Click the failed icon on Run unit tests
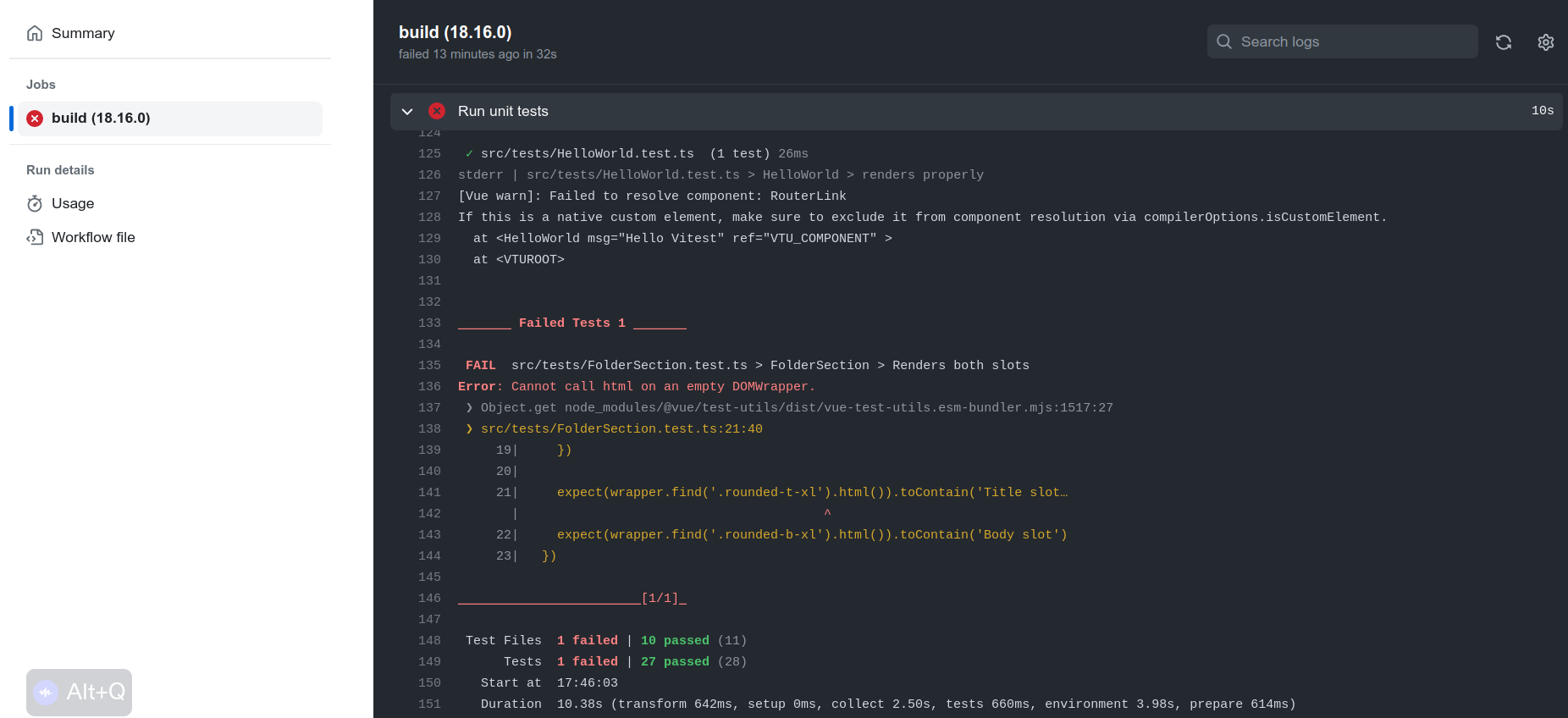The image size is (1568, 718). [x=437, y=111]
